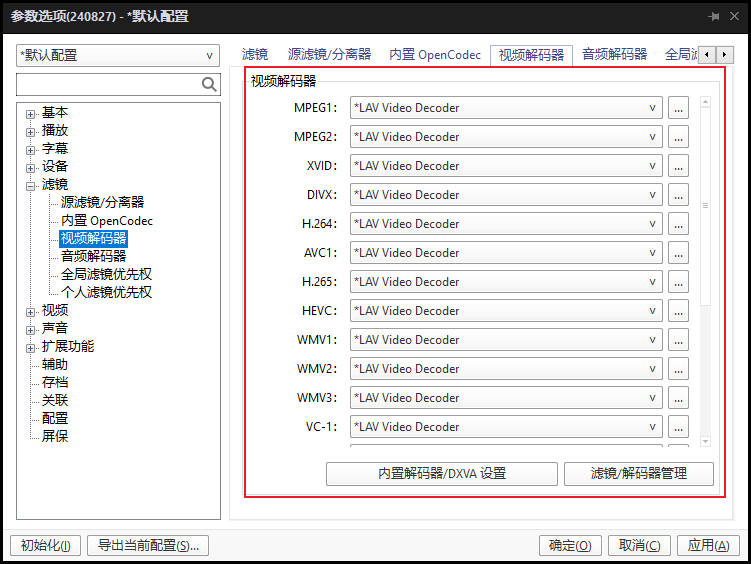The image size is (751, 564).
Task: Expand the 字幕 tree node
Action: coord(31,150)
